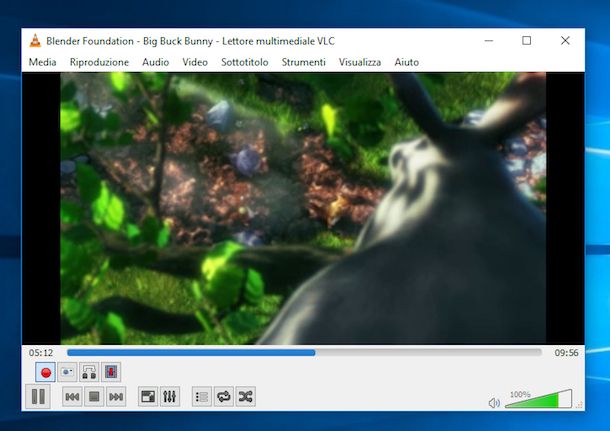This screenshot has width=610, height=431.
Task: Toggle the loop repeat mode
Action: click(x=224, y=396)
